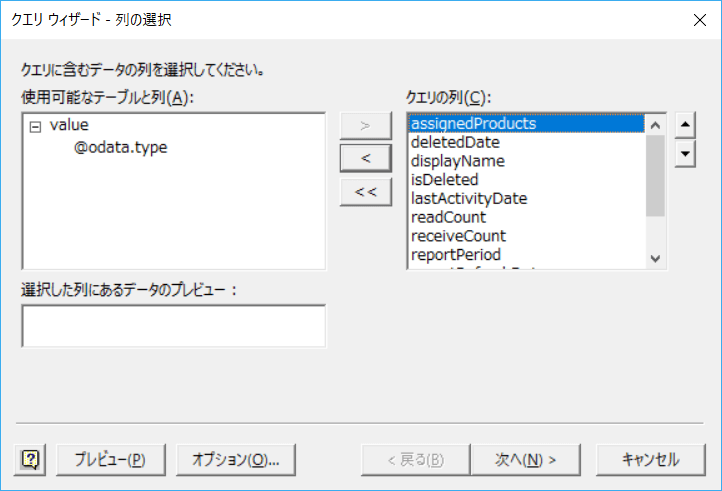The height and width of the screenshot is (491, 722).
Task: Click the プレビュー(P) button
Action: (x=109, y=459)
